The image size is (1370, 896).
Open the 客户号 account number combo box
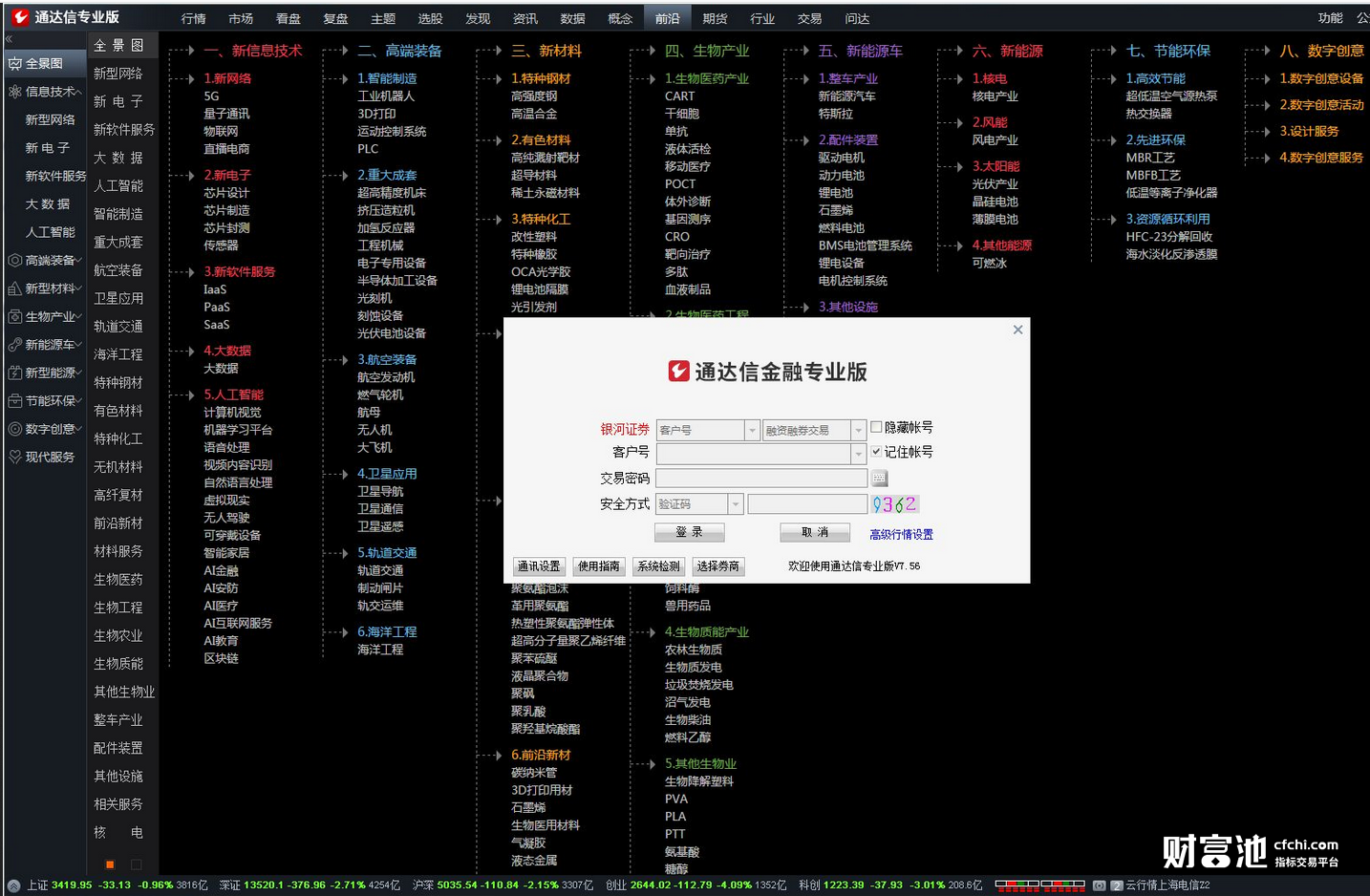(x=760, y=453)
